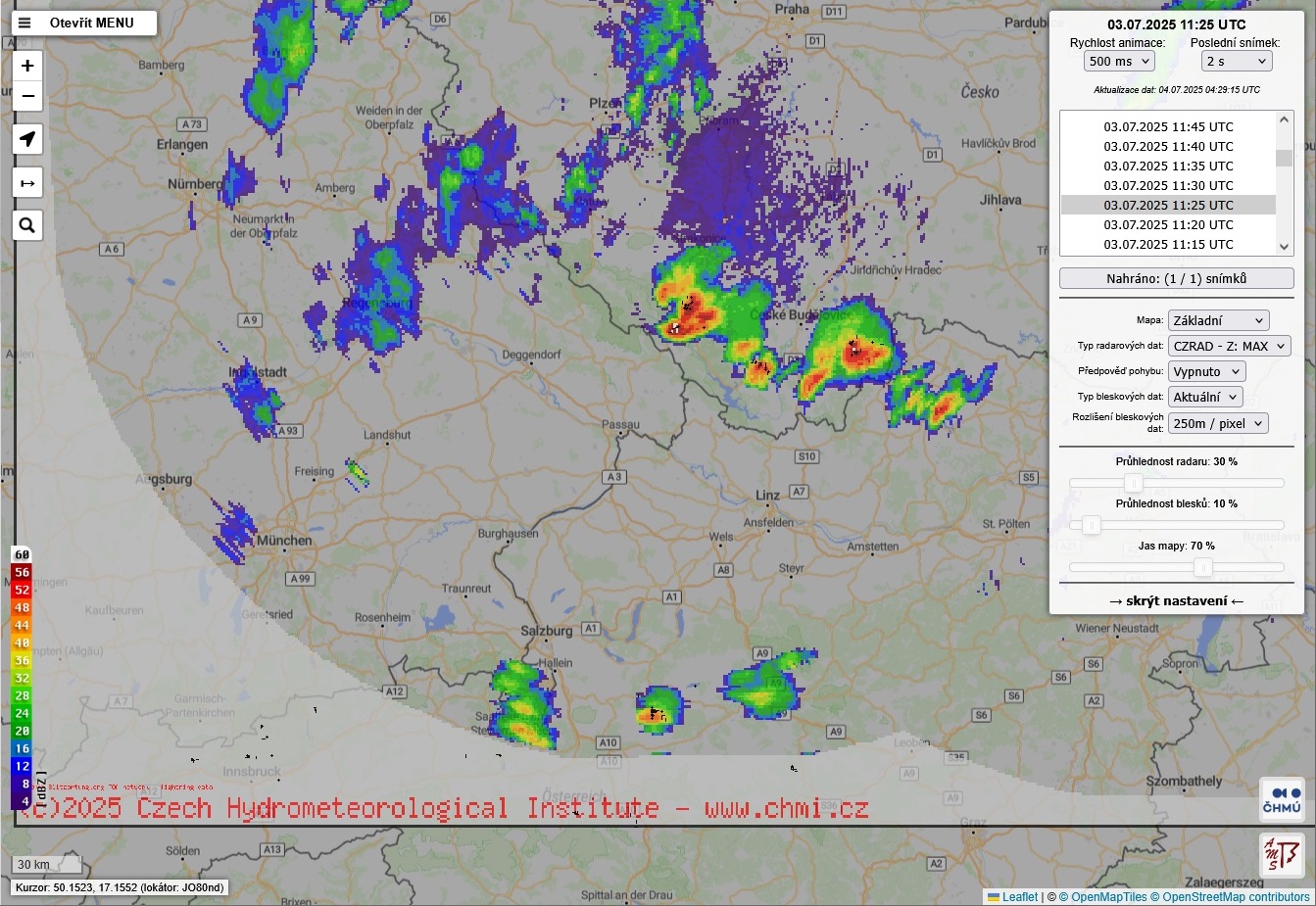Click the zoom in plus button
1316x906 pixels.
27,66
